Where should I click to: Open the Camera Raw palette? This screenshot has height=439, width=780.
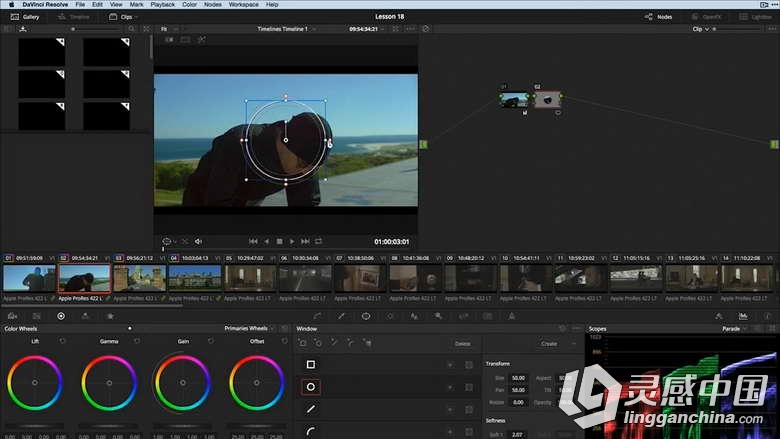click(x=12, y=316)
